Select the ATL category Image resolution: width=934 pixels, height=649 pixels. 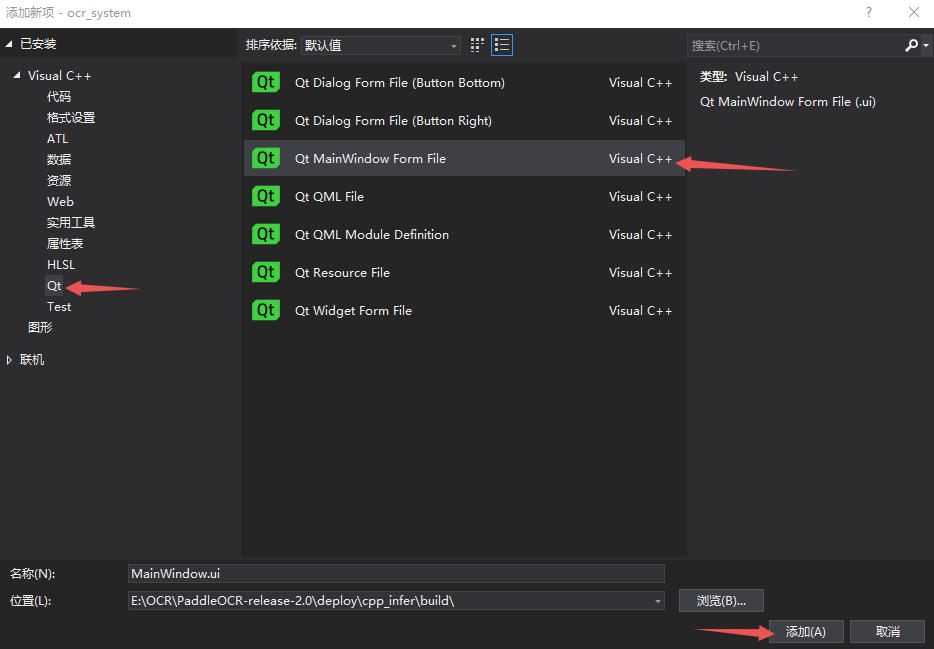coord(58,139)
